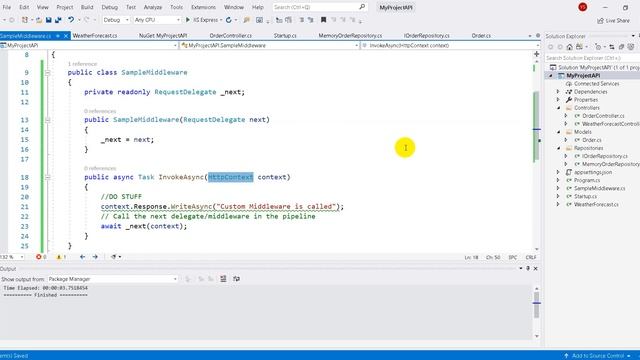Open Any CPU platform dropdown
The image size is (640, 360).
(x=157, y=20)
